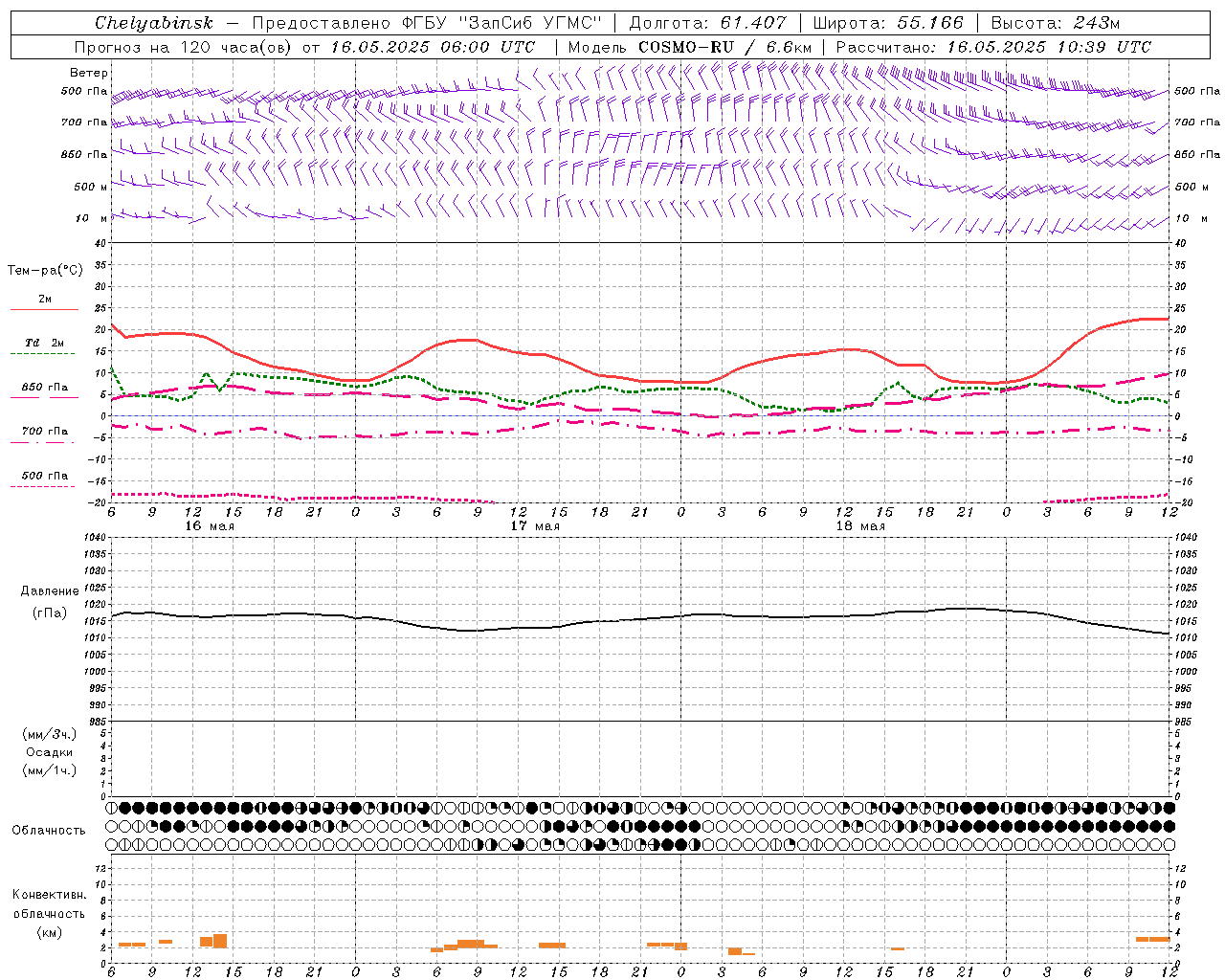This screenshot has width=1225, height=980.
Task: Click the "700 гПа" legend entry in temperature panel
Action: point(45,431)
